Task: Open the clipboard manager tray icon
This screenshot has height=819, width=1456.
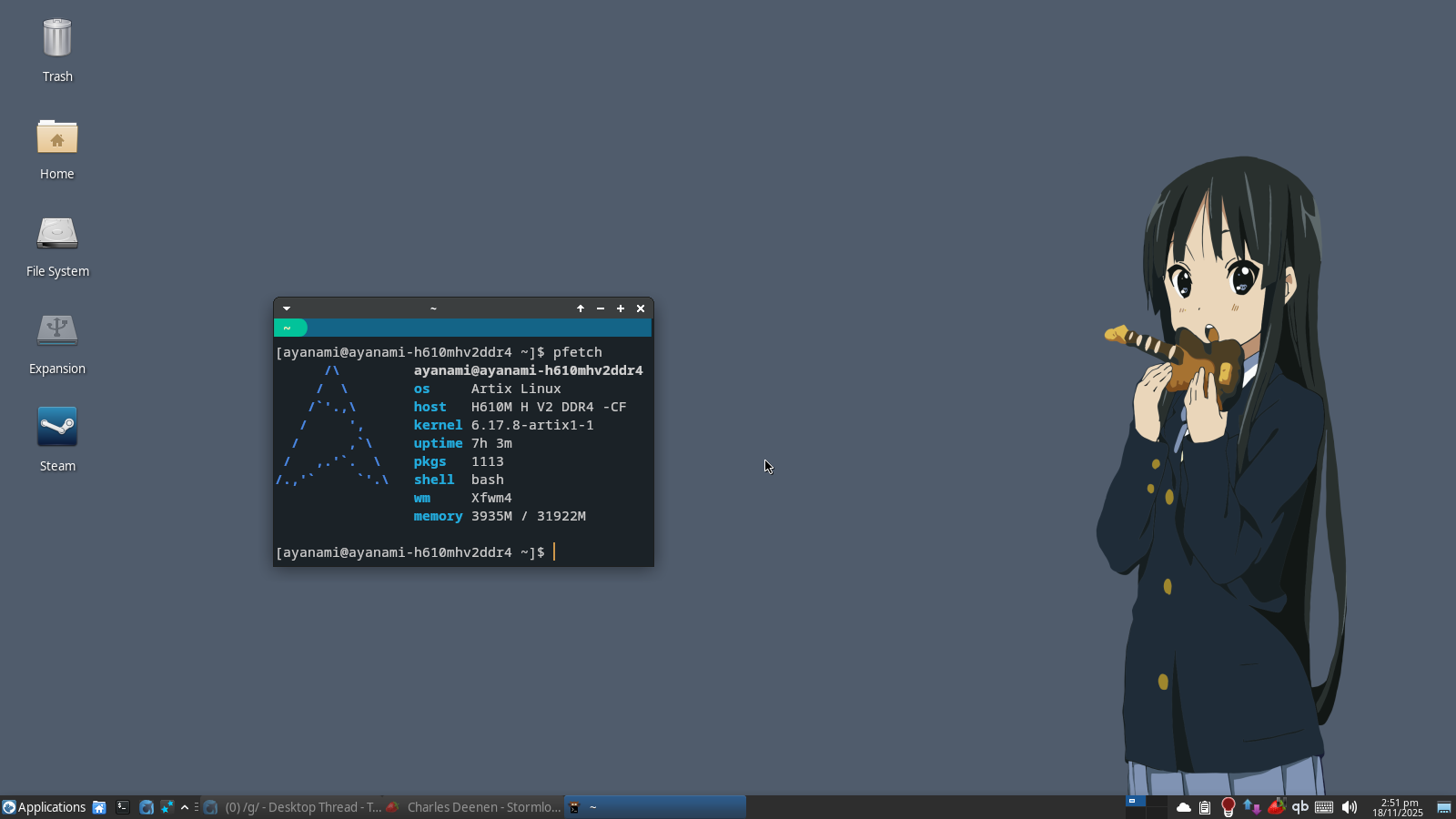Action: click(1205, 807)
